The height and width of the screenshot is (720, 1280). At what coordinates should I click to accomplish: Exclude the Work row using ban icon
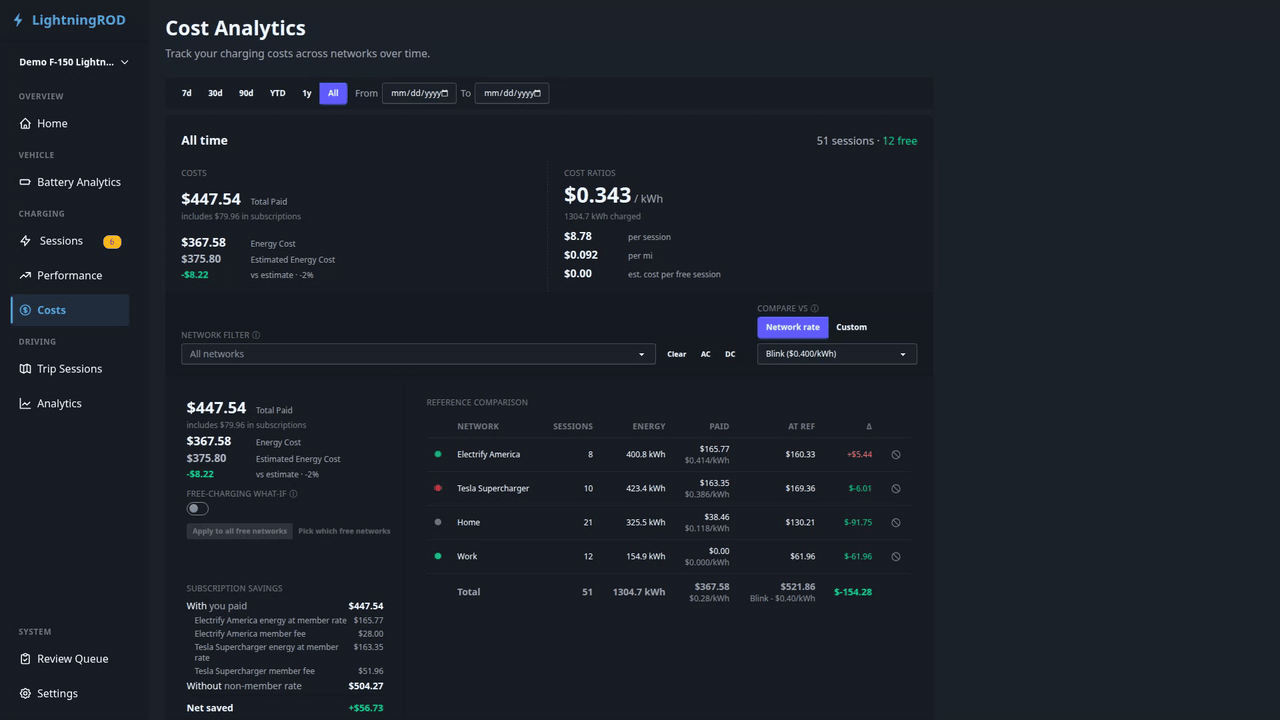pos(896,556)
